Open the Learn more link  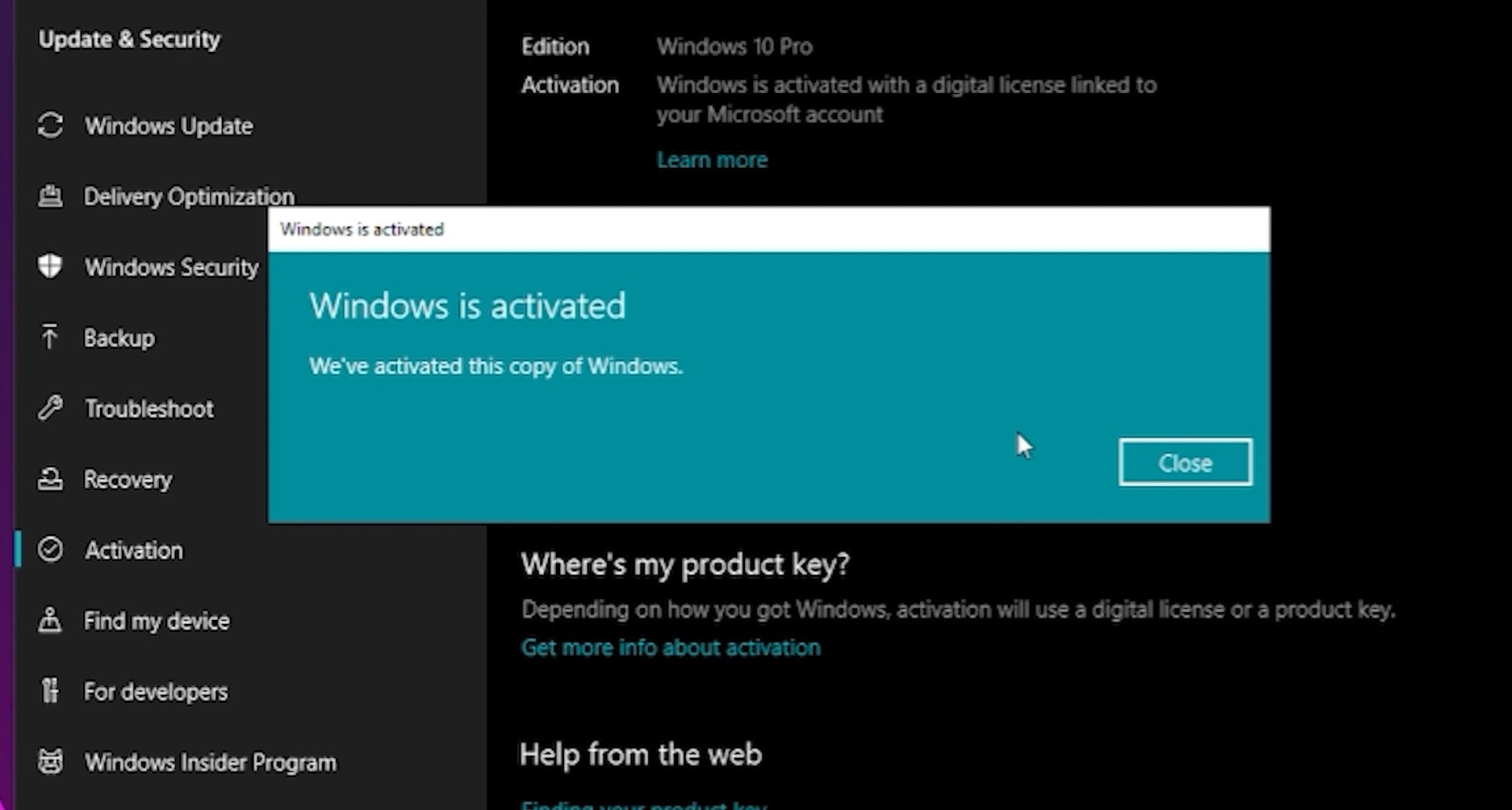pos(712,160)
